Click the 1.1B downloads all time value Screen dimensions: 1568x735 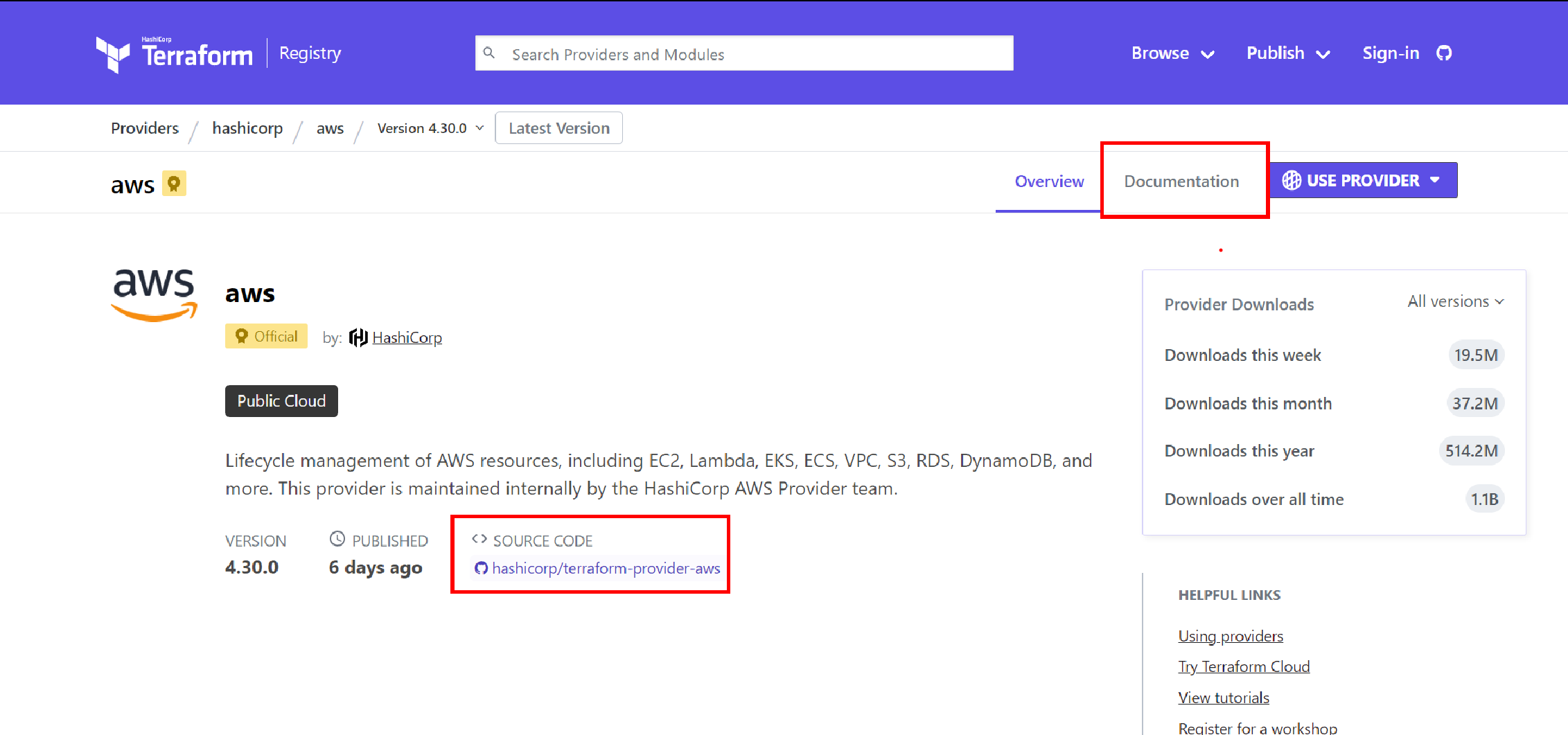point(1485,499)
